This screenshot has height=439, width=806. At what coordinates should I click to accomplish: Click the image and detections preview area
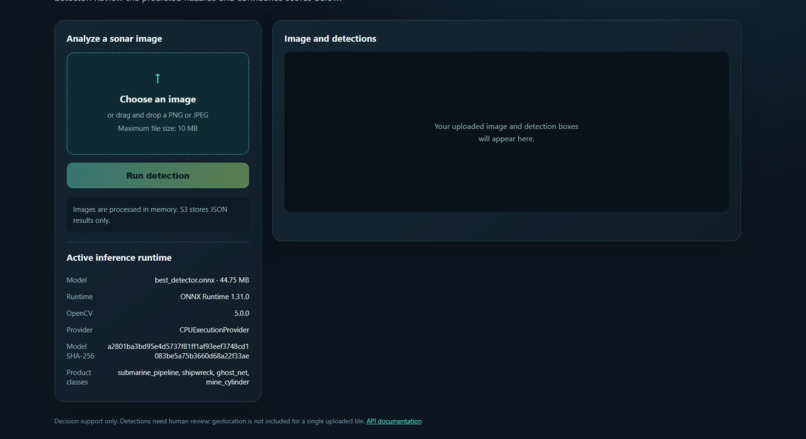tap(506, 132)
